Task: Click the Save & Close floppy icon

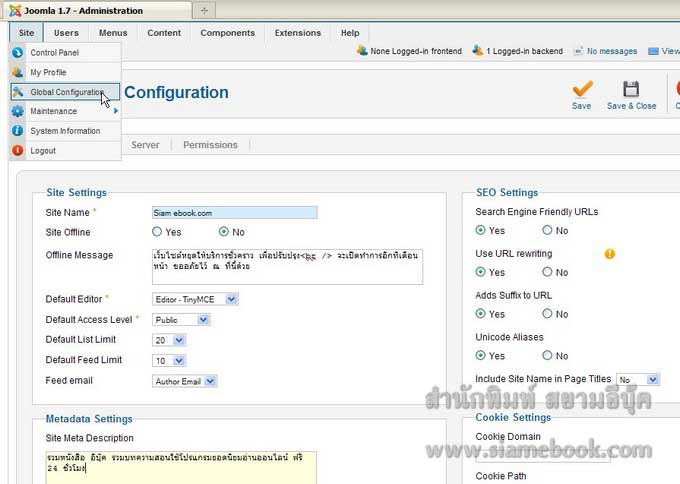Action: (631, 89)
